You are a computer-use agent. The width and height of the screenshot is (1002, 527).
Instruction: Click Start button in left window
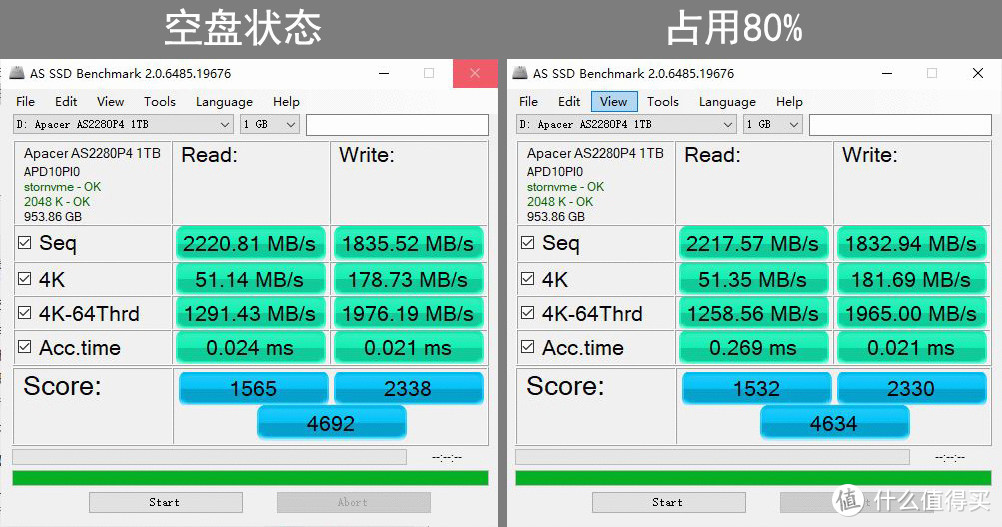point(166,502)
